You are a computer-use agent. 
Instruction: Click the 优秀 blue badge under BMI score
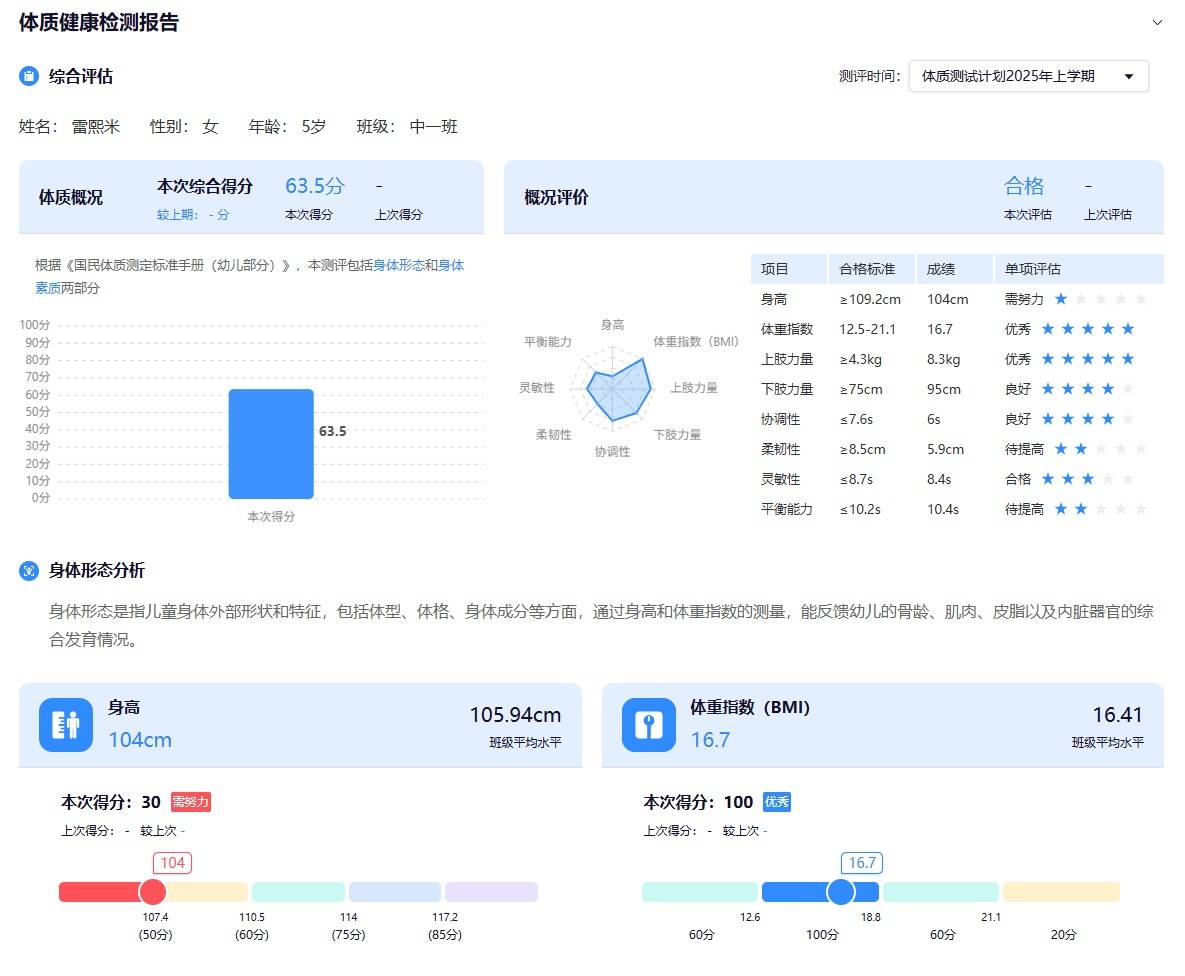click(777, 802)
